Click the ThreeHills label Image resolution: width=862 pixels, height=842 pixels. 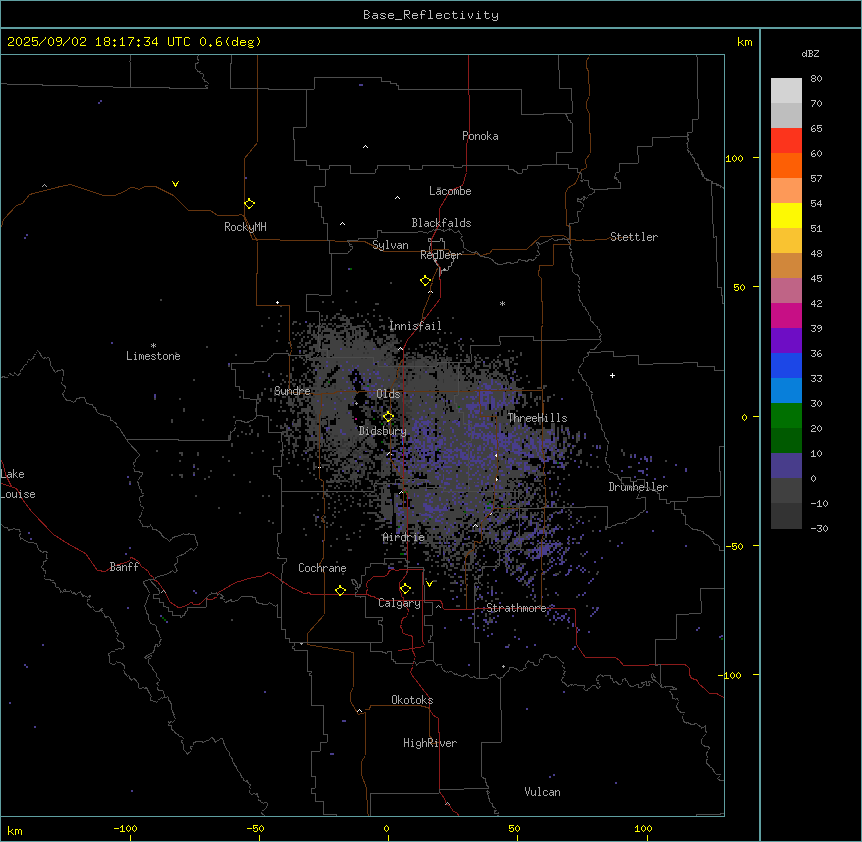[537, 418]
